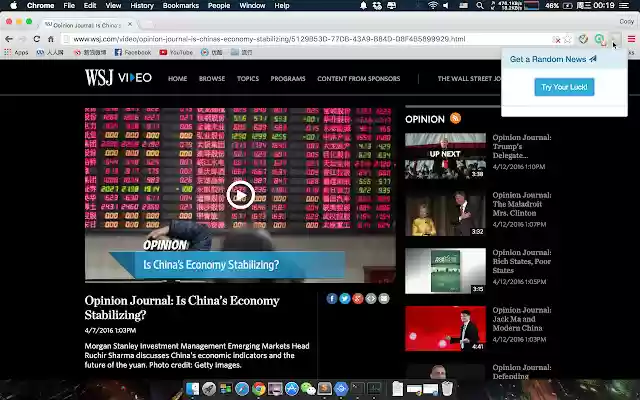The height and width of the screenshot is (400, 640).
Task: Open Rich States, Poor States title link
Action: 522,261
